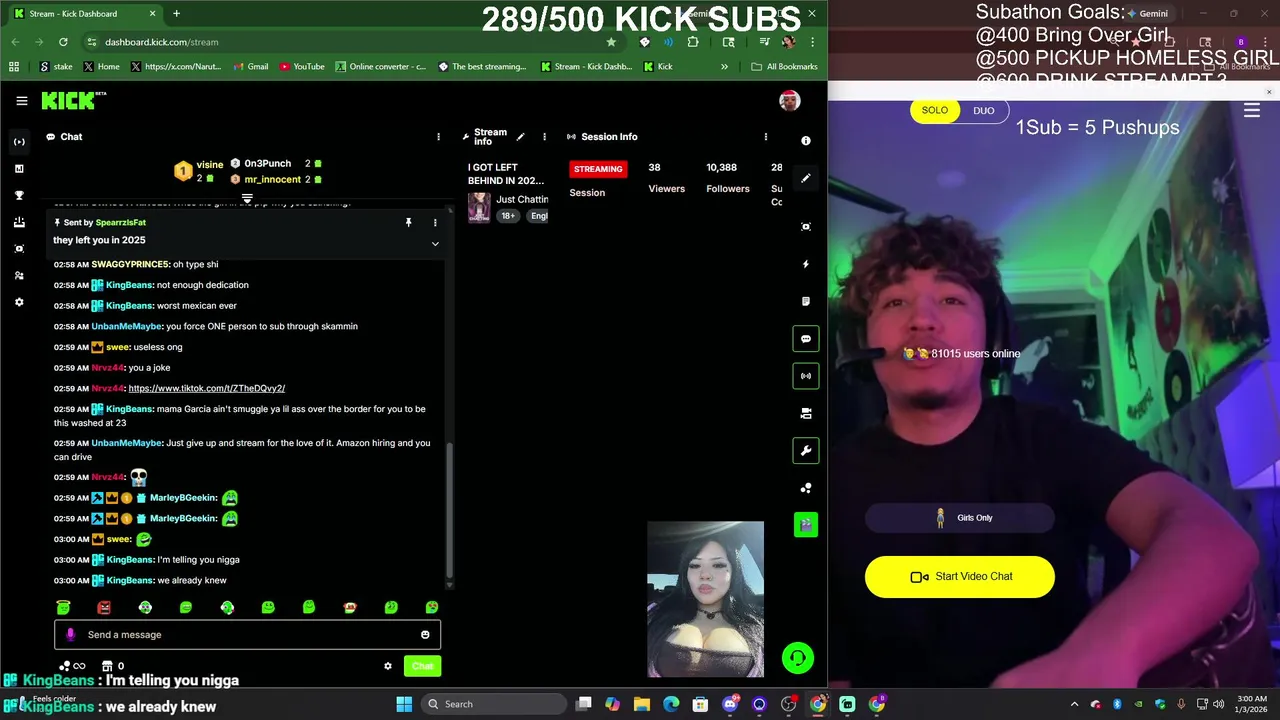Click UnbanMeMaybe name on 'Just give up' message
Image resolution: width=1280 pixels, height=720 pixels.
click(126, 443)
